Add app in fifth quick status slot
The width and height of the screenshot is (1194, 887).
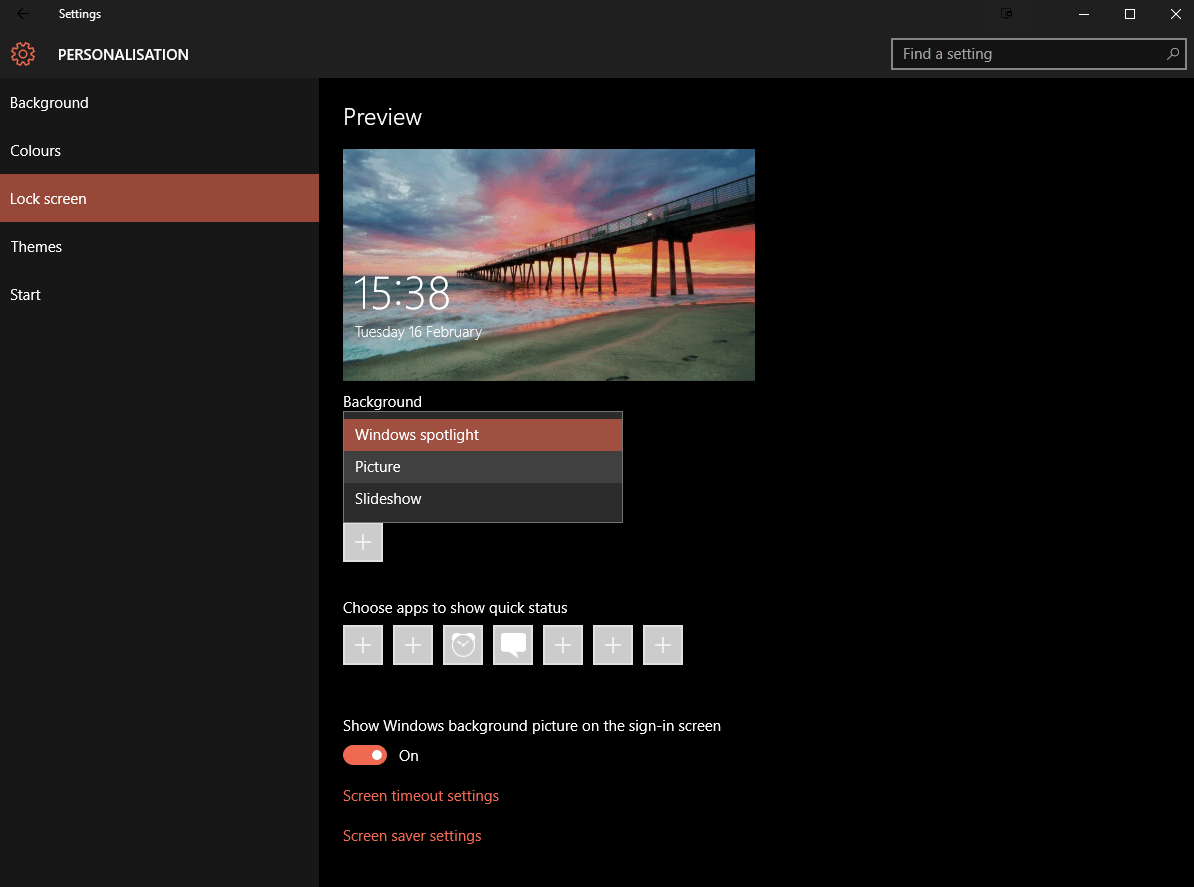(x=563, y=645)
